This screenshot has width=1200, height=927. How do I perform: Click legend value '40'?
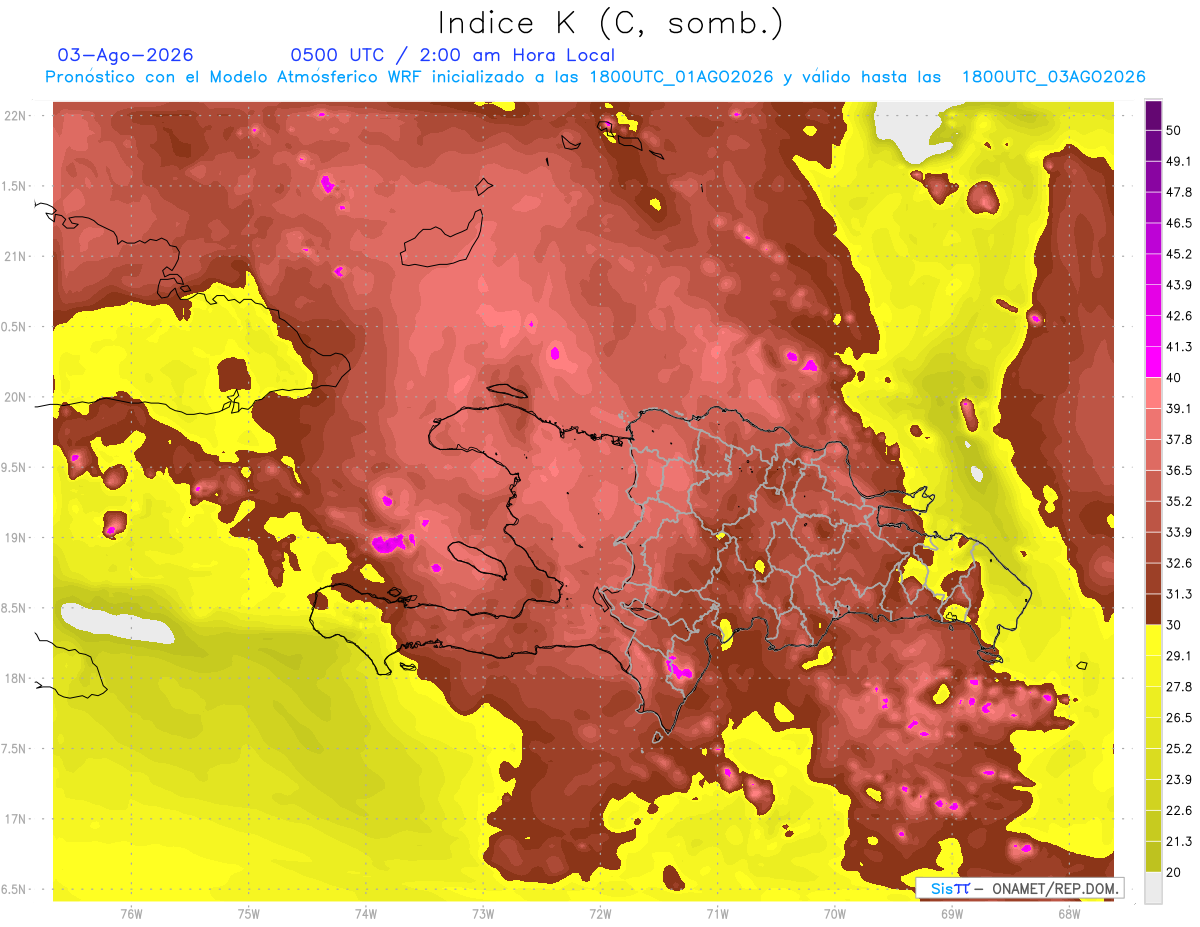coord(1175,378)
